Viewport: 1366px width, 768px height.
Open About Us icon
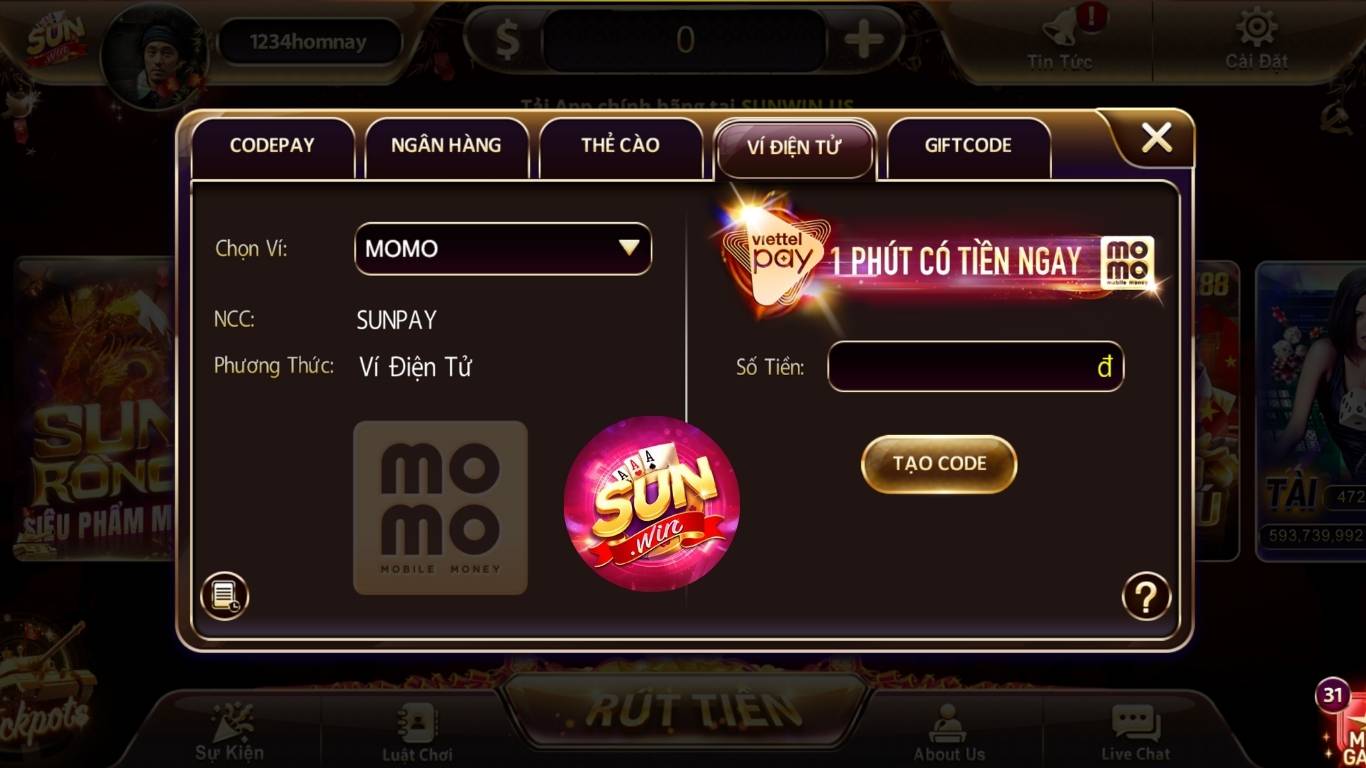point(948,724)
